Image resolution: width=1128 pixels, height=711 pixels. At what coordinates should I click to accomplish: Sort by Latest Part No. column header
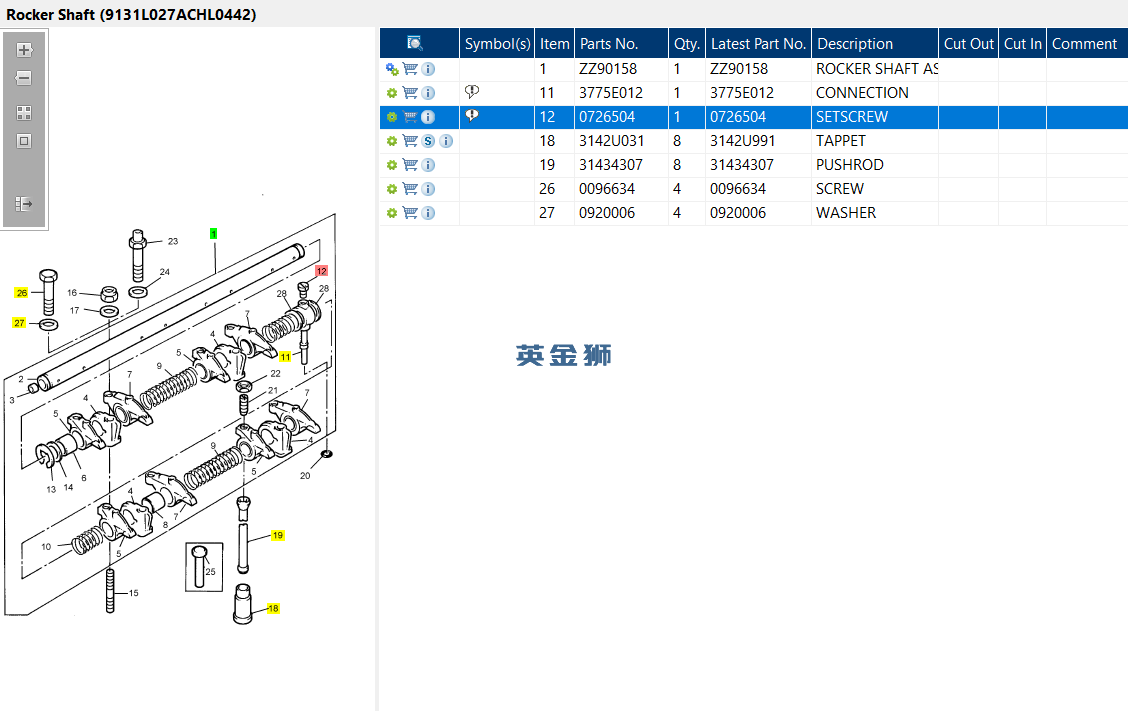tap(758, 43)
